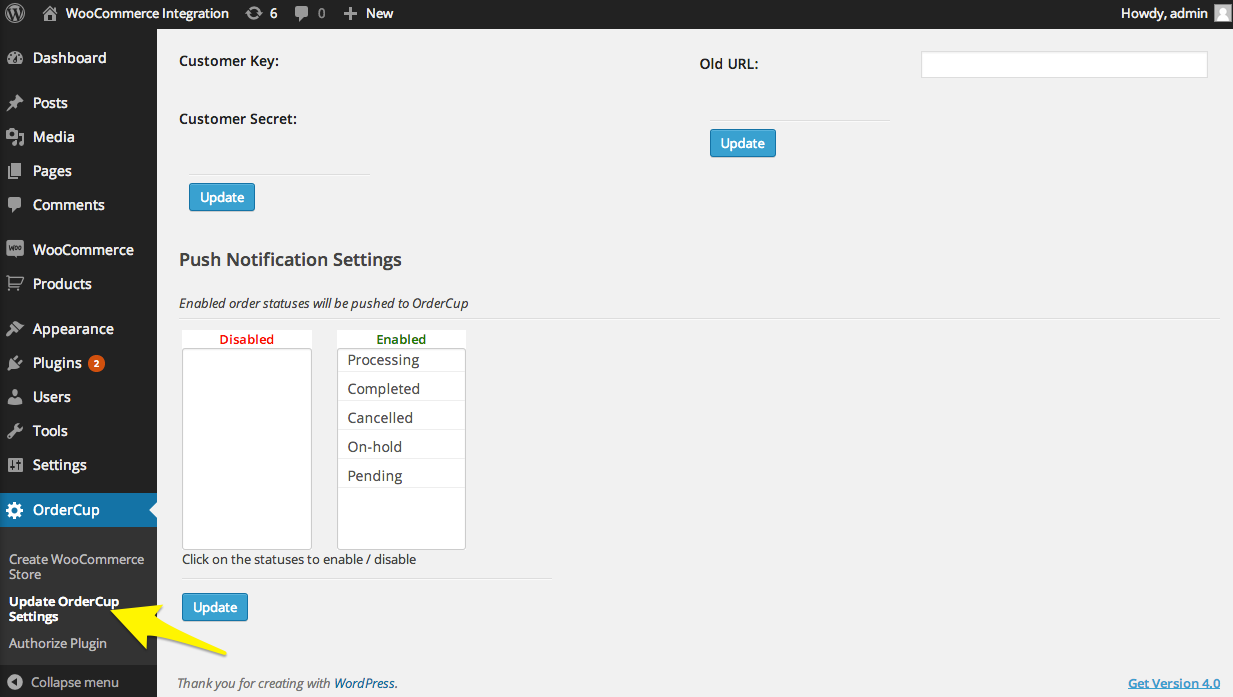Click the Comments speech bubble sidebar icon

pos(15,205)
